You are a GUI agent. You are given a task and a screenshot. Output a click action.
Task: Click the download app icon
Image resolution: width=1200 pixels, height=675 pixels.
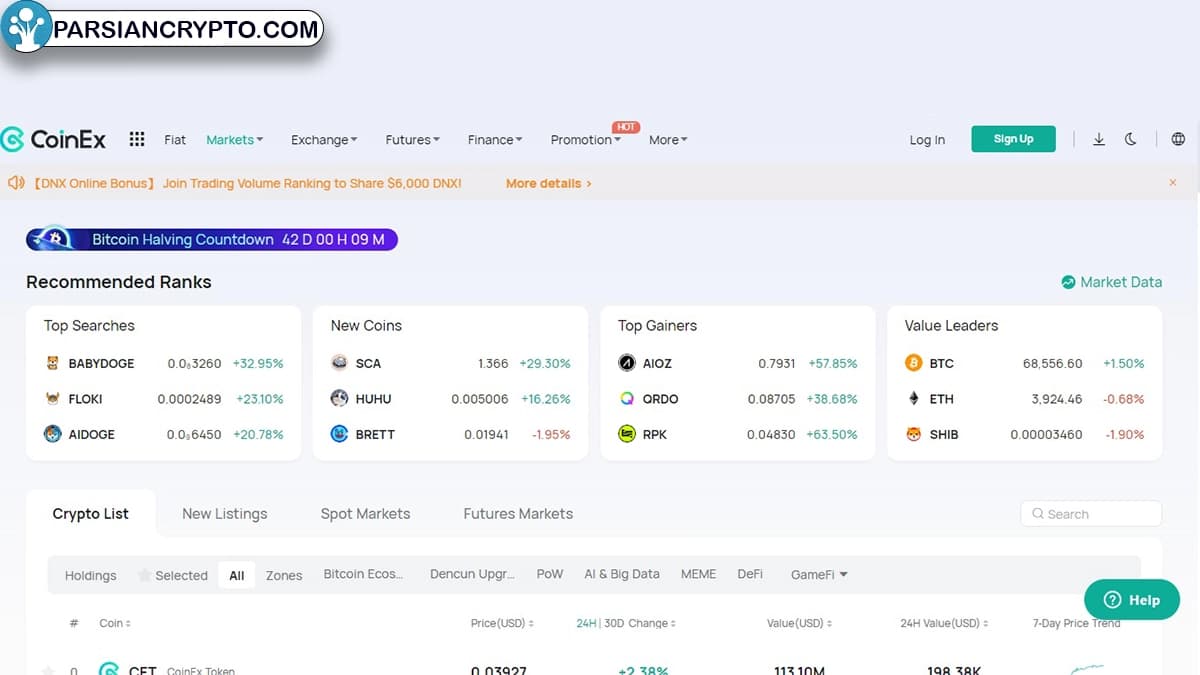(1098, 140)
